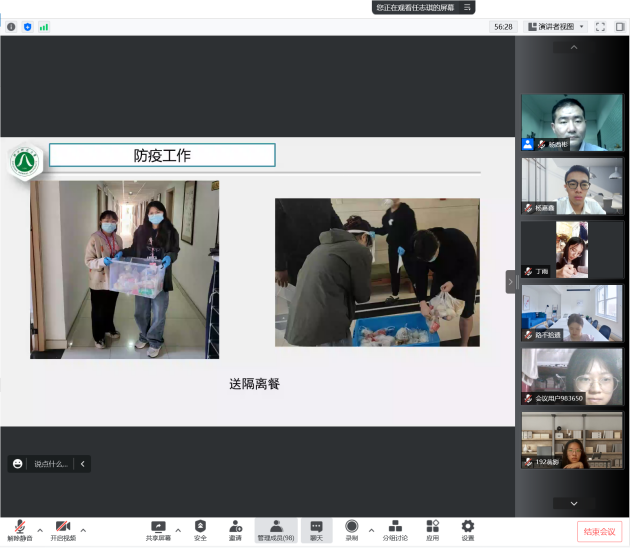Collapse the participant video strip
The width and height of the screenshot is (630, 548).
point(511,282)
